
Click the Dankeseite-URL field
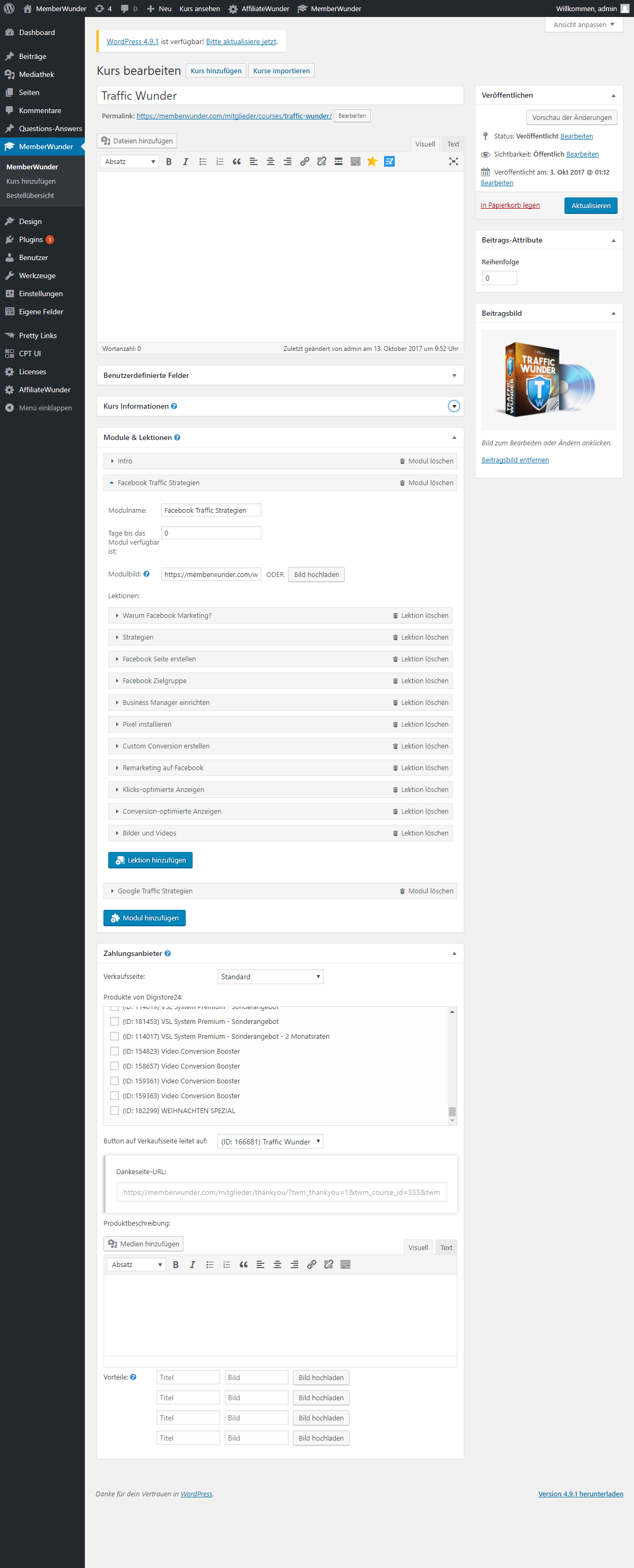(282, 1192)
